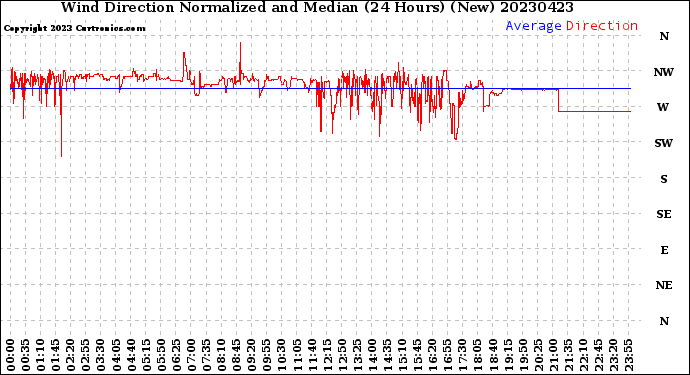This screenshot has width=690, height=375.
Task: Click the "00:35" time axis label
Action: [26, 355]
